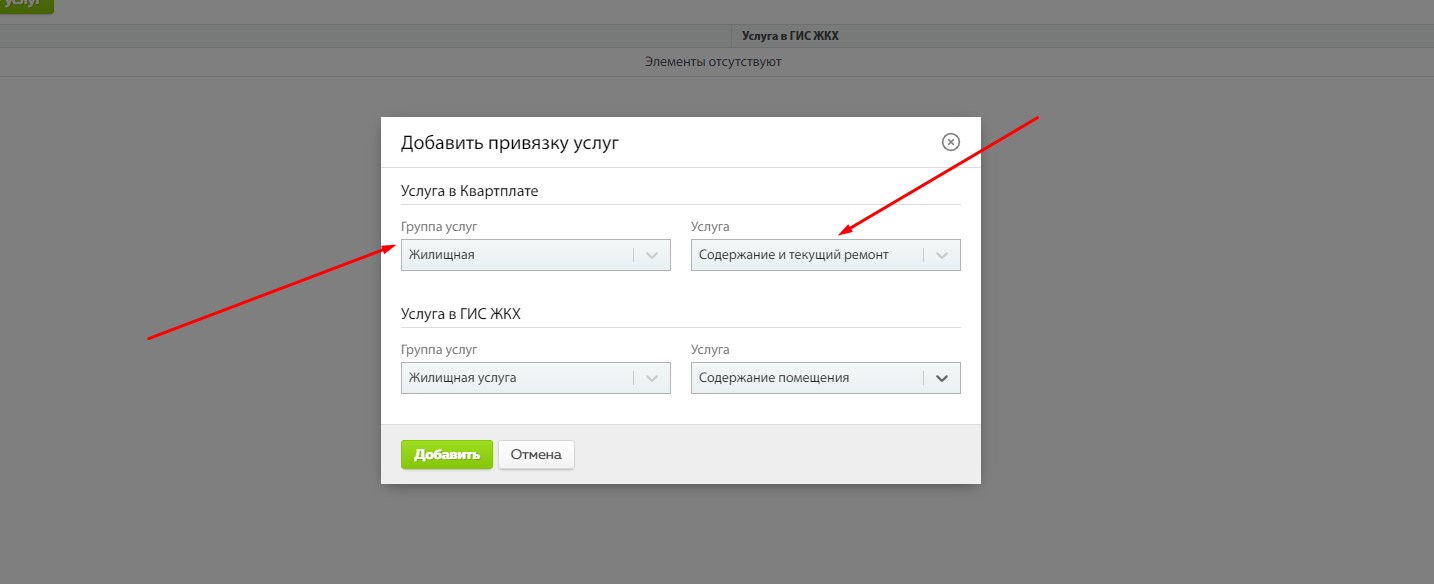Image resolution: width=1434 pixels, height=584 pixels.
Task: Open the Содержание и текущий ремонт dropdown
Action: (x=826, y=255)
